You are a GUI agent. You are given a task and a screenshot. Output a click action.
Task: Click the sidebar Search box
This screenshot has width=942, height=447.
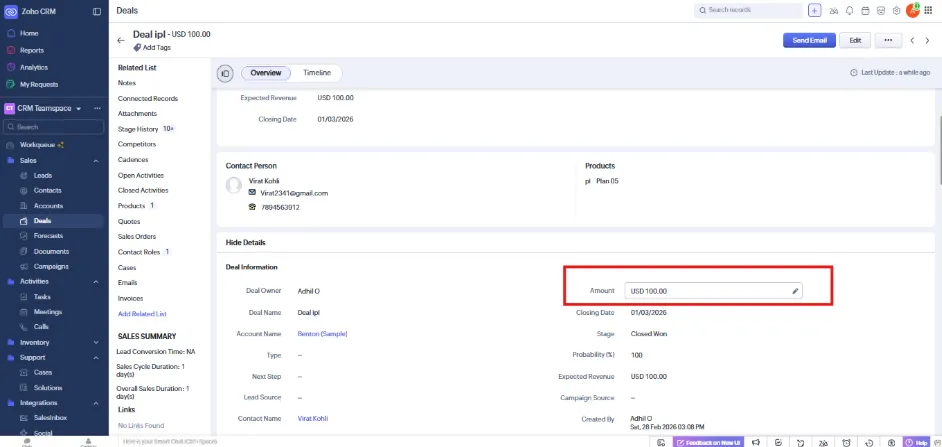(53, 127)
